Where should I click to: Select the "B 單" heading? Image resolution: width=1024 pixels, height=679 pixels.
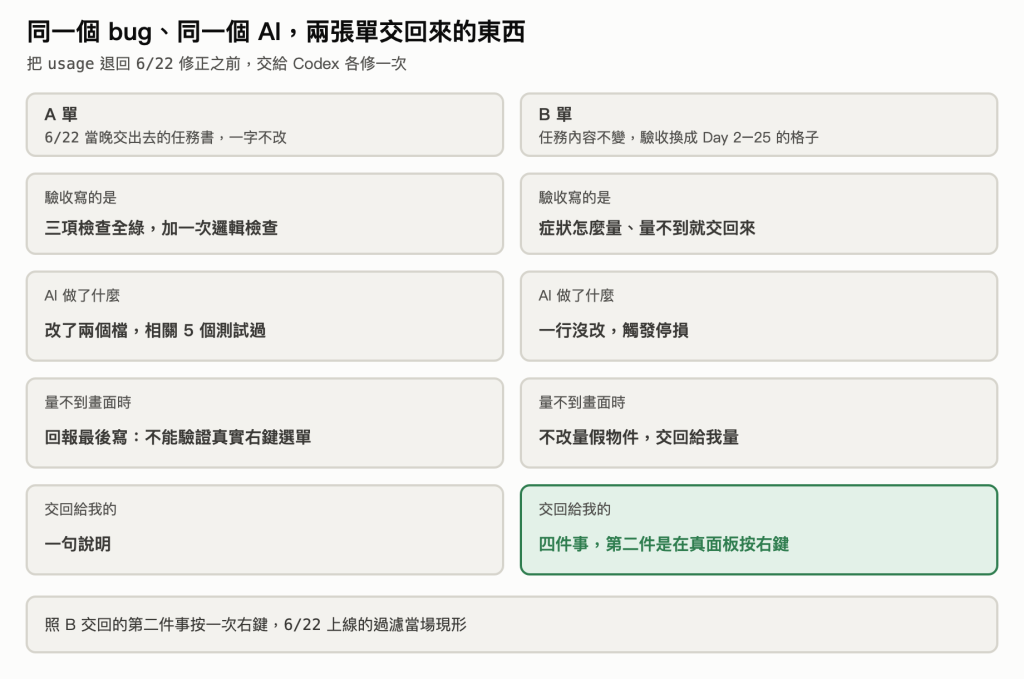pyautogui.click(x=555, y=114)
